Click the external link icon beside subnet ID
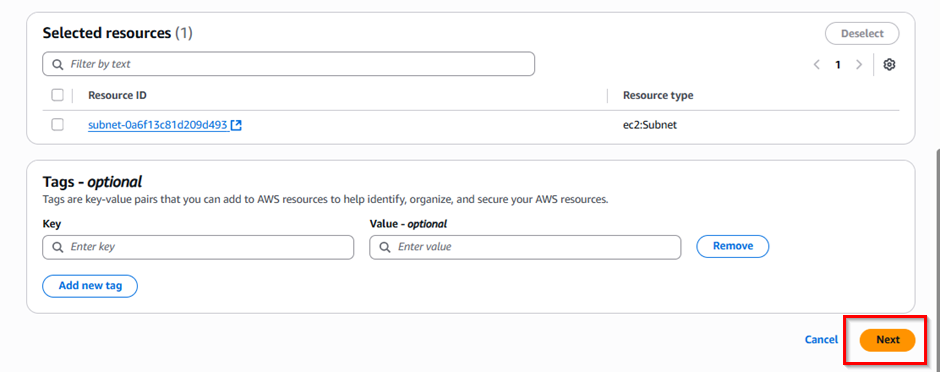Image resolution: width=940 pixels, height=372 pixels. click(236, 125)
